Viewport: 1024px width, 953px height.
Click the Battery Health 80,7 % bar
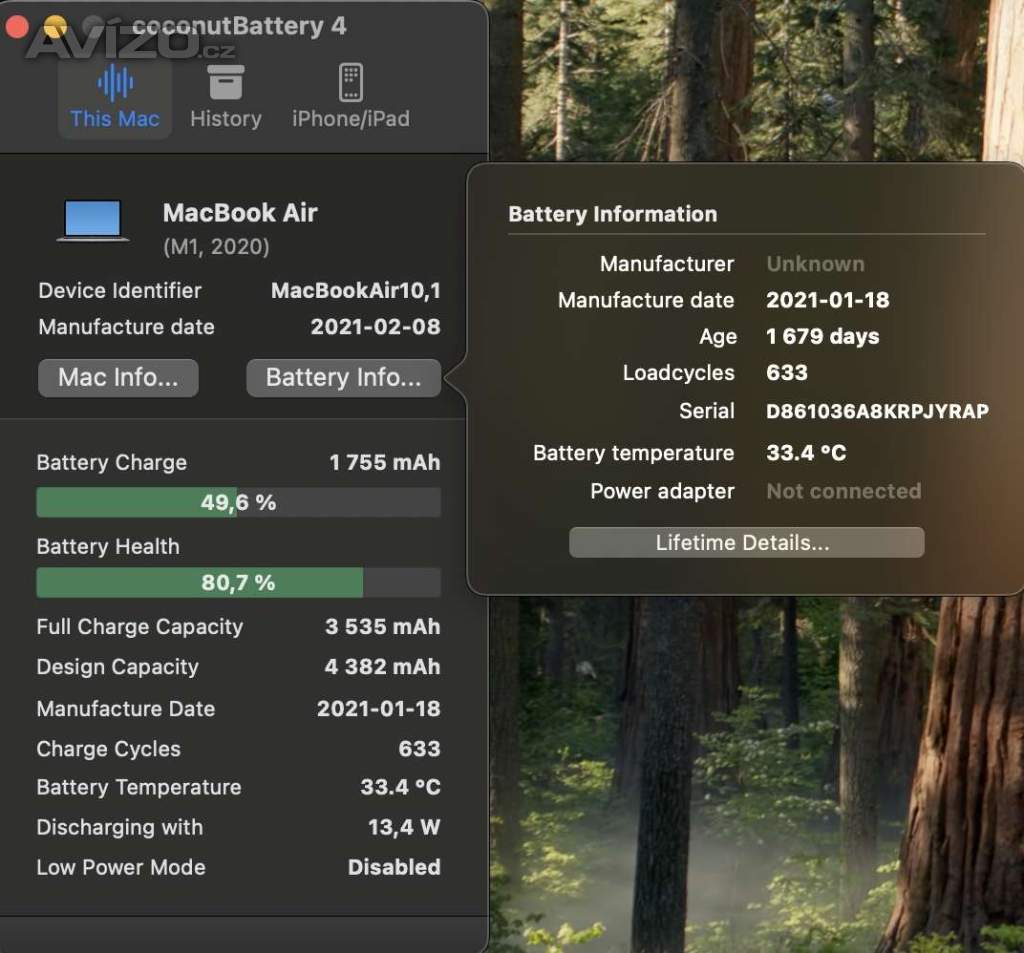click(238, 582)
